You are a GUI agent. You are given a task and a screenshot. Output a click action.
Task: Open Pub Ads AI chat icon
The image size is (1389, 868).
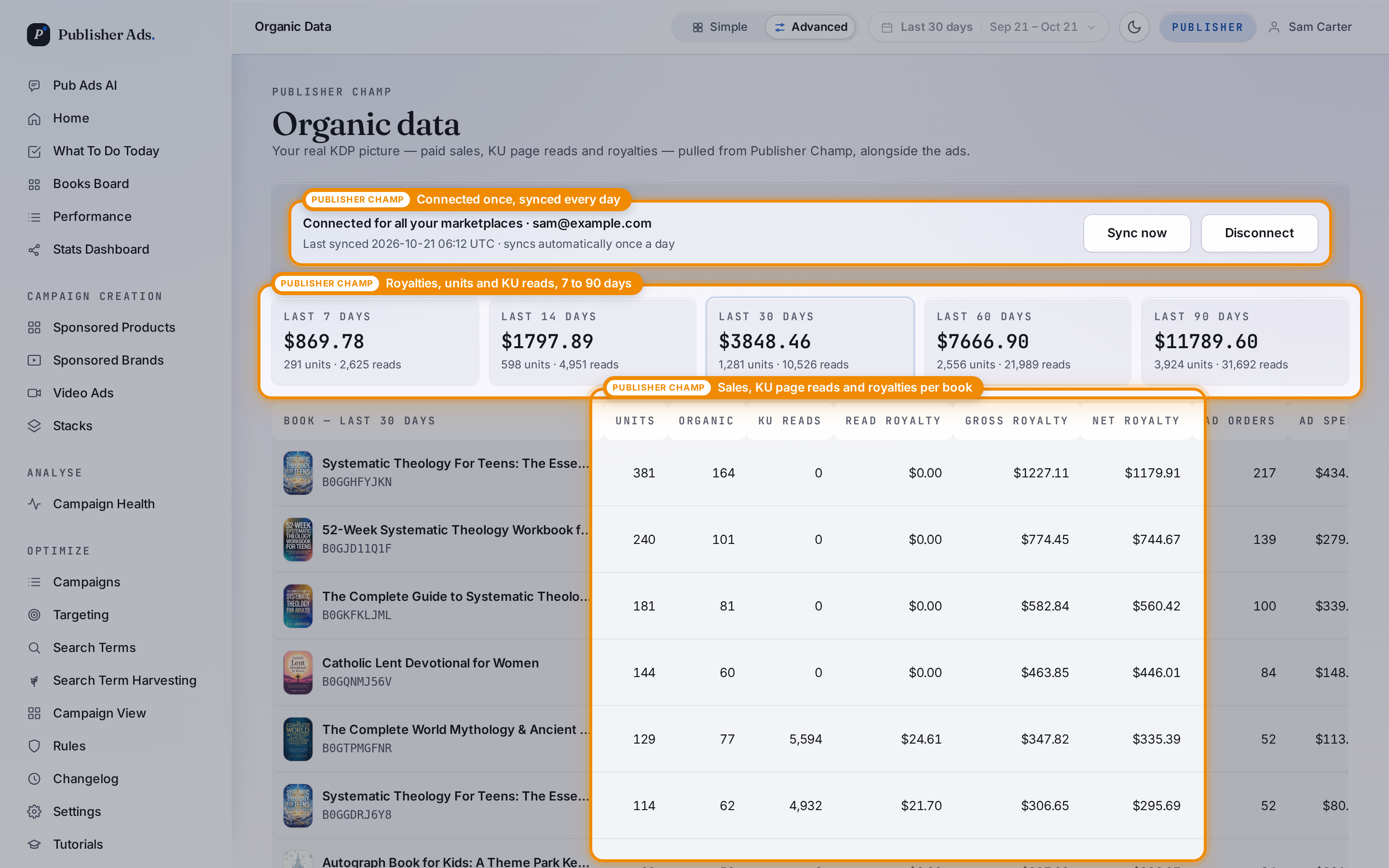(x=34, y=85)
